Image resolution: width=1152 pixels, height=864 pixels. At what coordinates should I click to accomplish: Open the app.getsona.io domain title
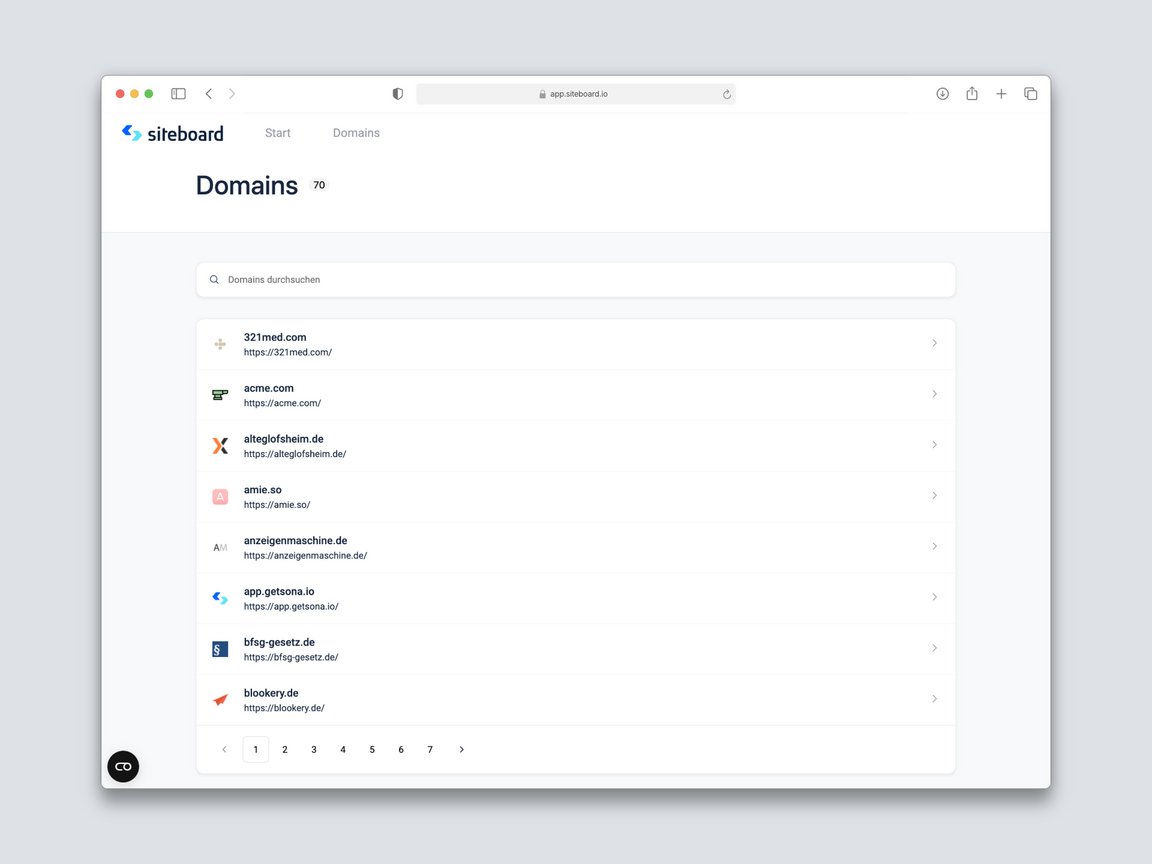pyautogui.click(x=279, y=591)
